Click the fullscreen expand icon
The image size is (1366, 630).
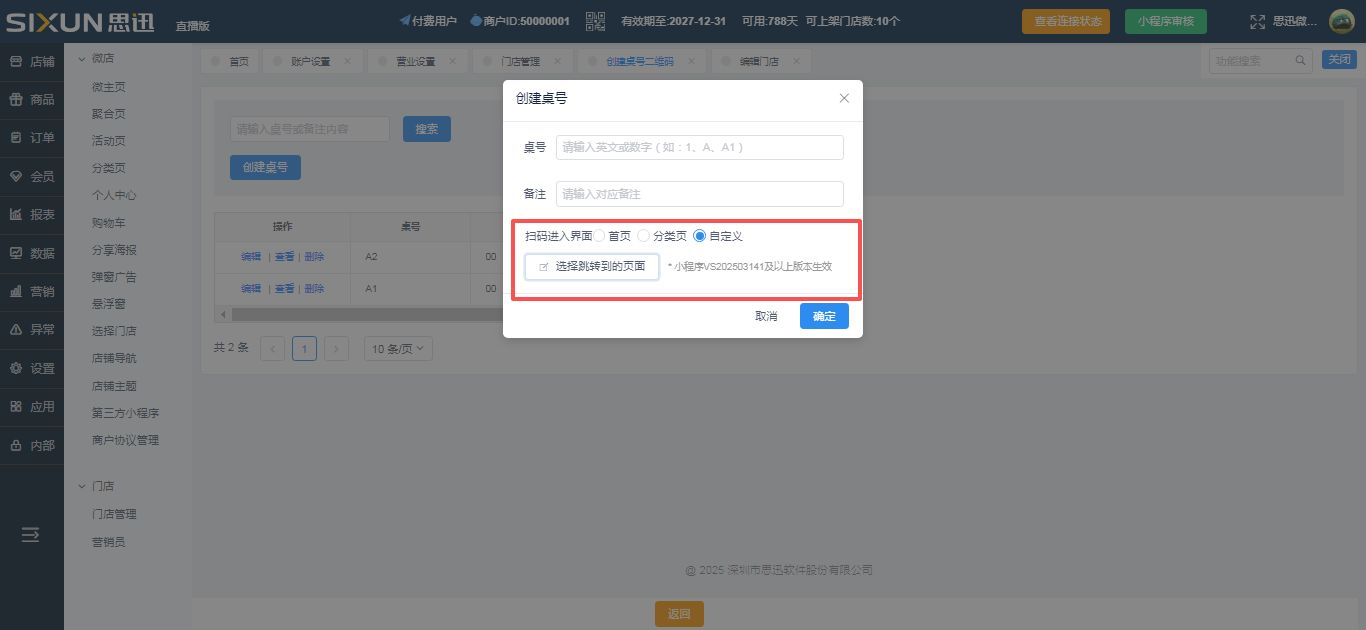(x=1258, y=21)
